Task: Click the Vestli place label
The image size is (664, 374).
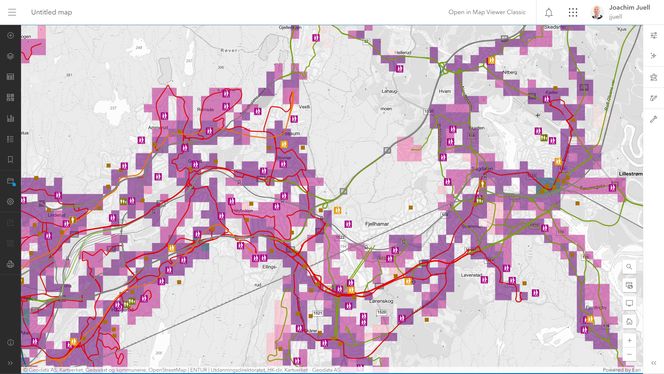Action: pyautogui.click(x=304, y=107)
